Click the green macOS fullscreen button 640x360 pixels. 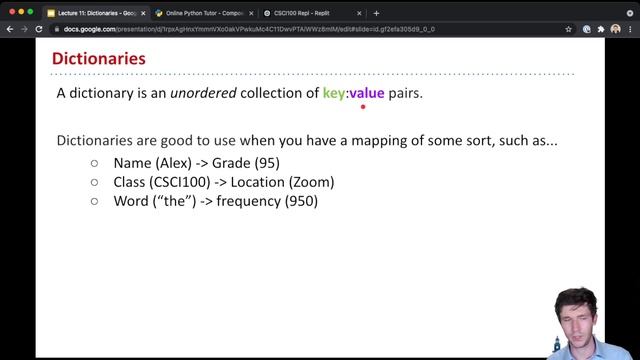pyautogui.click(x=30, y=12)
